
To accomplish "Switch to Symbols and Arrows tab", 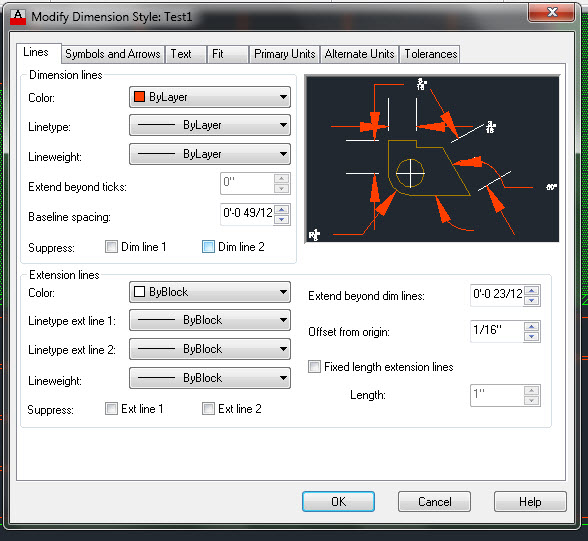I will (113, 54).
